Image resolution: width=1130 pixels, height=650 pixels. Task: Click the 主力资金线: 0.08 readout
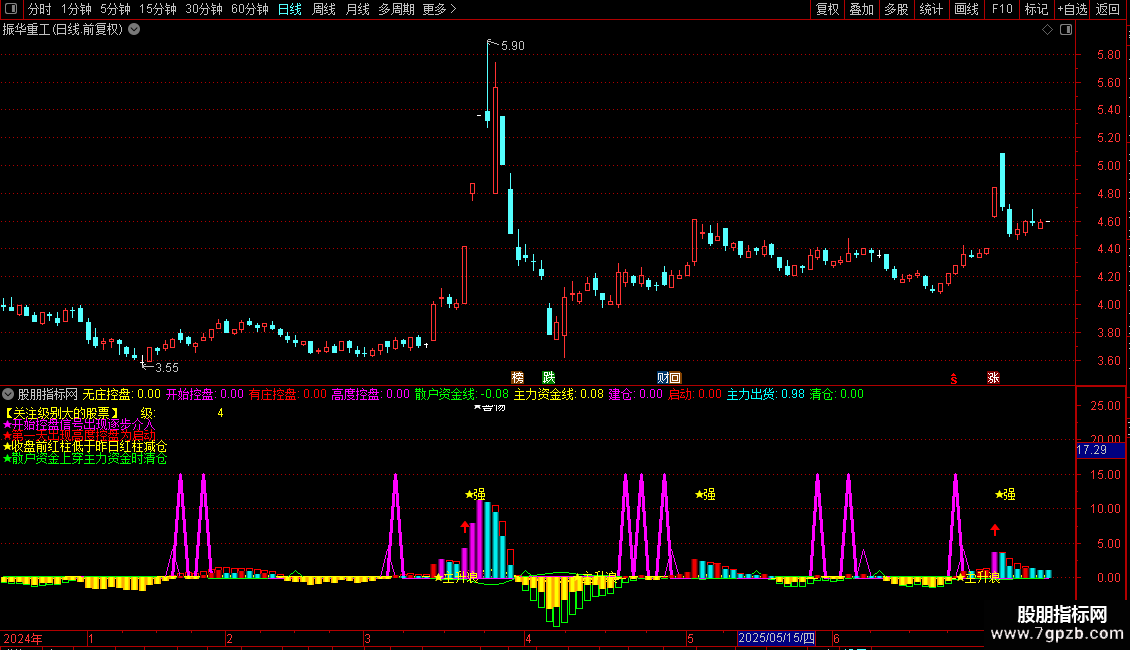(x=559, y=394)
